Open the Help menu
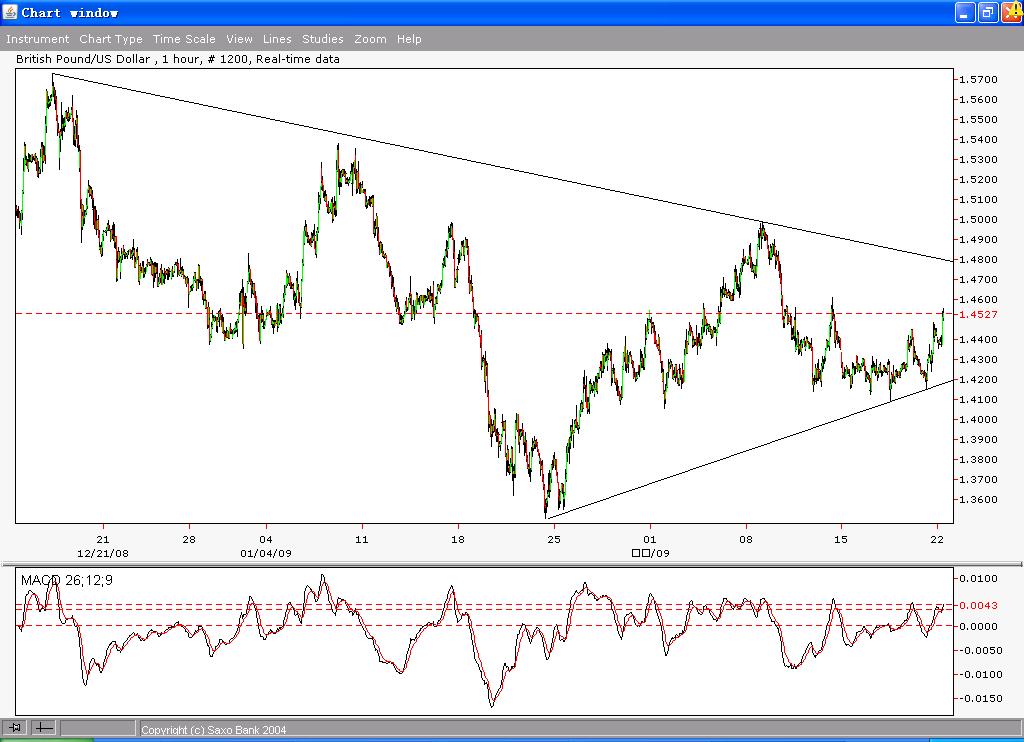 tap(409, 39)
